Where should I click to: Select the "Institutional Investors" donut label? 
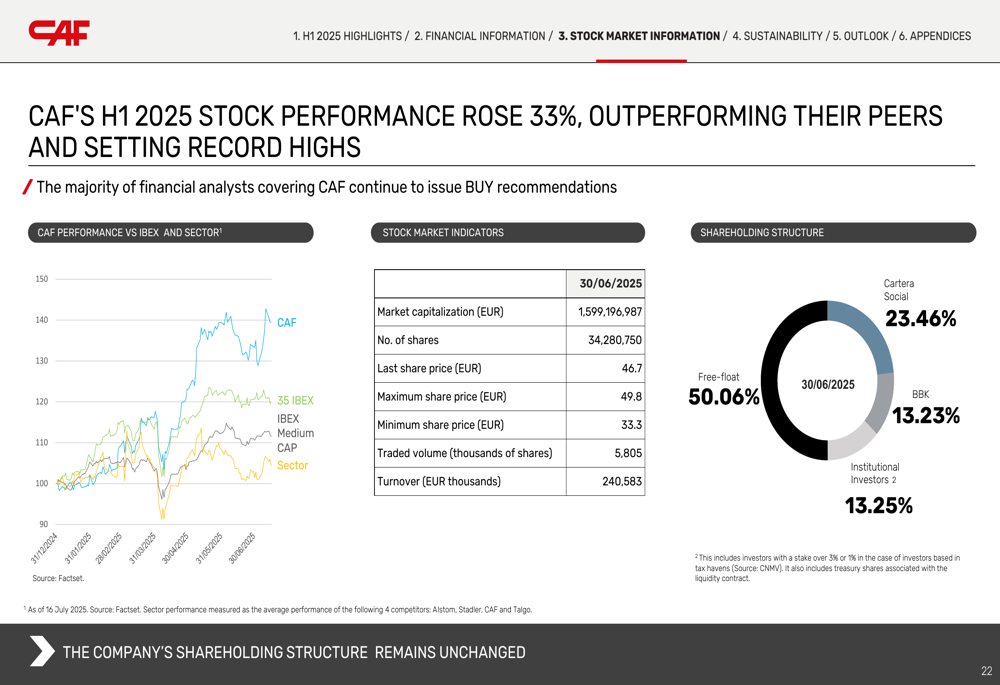pos(874,473)
